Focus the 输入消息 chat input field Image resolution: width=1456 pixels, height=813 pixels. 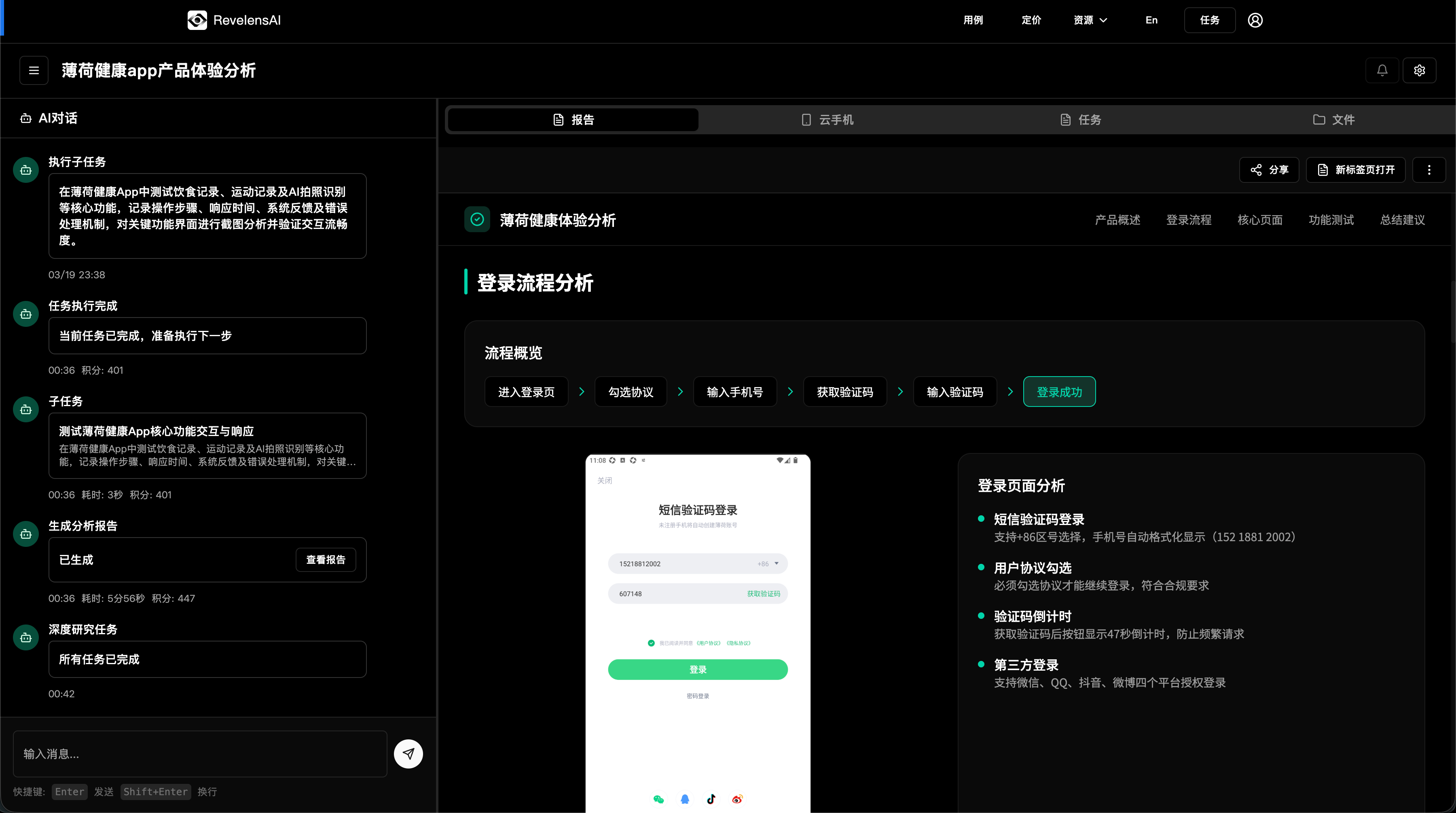200,754
